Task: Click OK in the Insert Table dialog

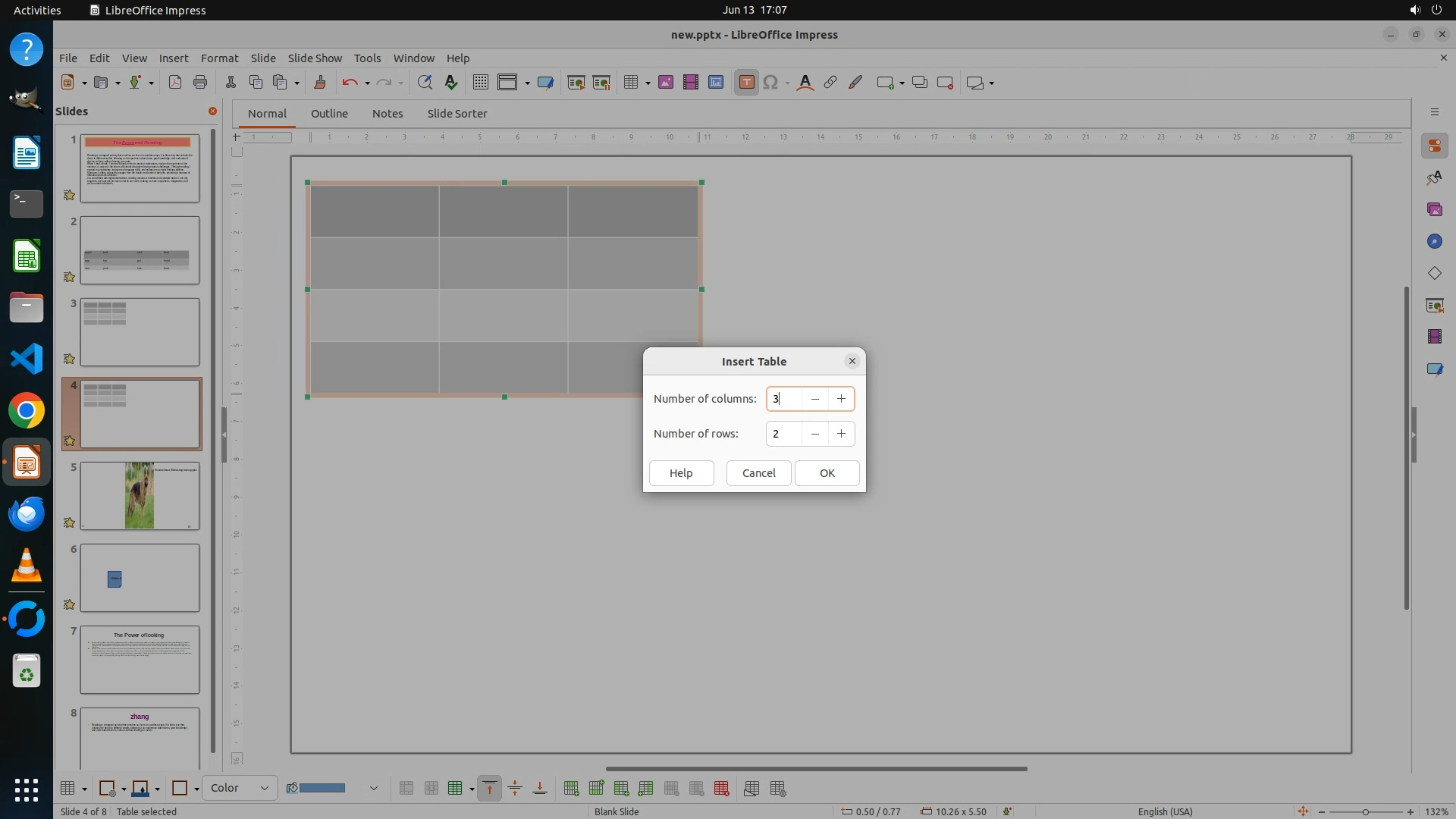Action: click(827, 472)
